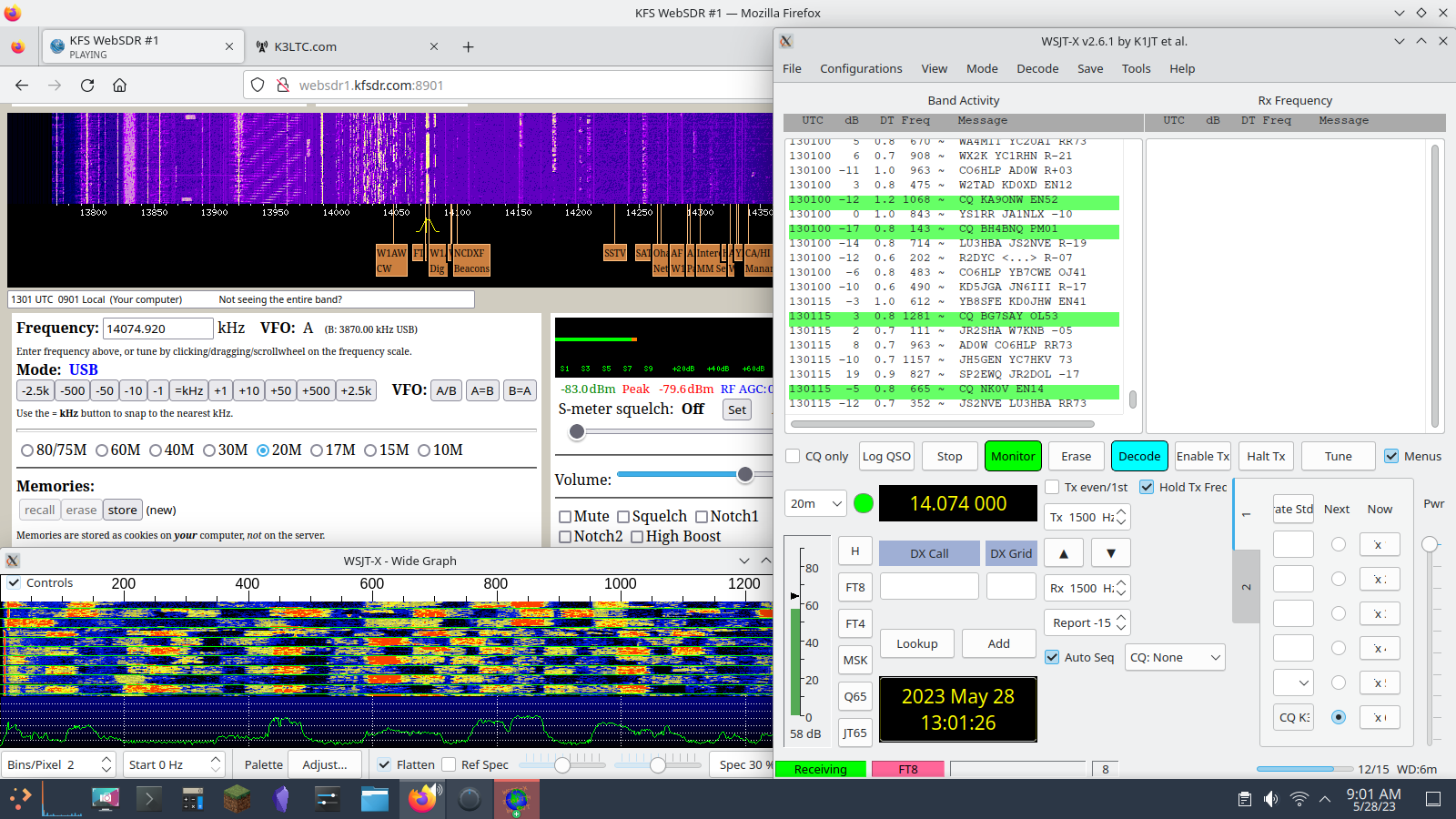Viewport: 1456px width, 819px height.
Task: Toggle the Auto Seq checkbox
Action: (1052, 657)
